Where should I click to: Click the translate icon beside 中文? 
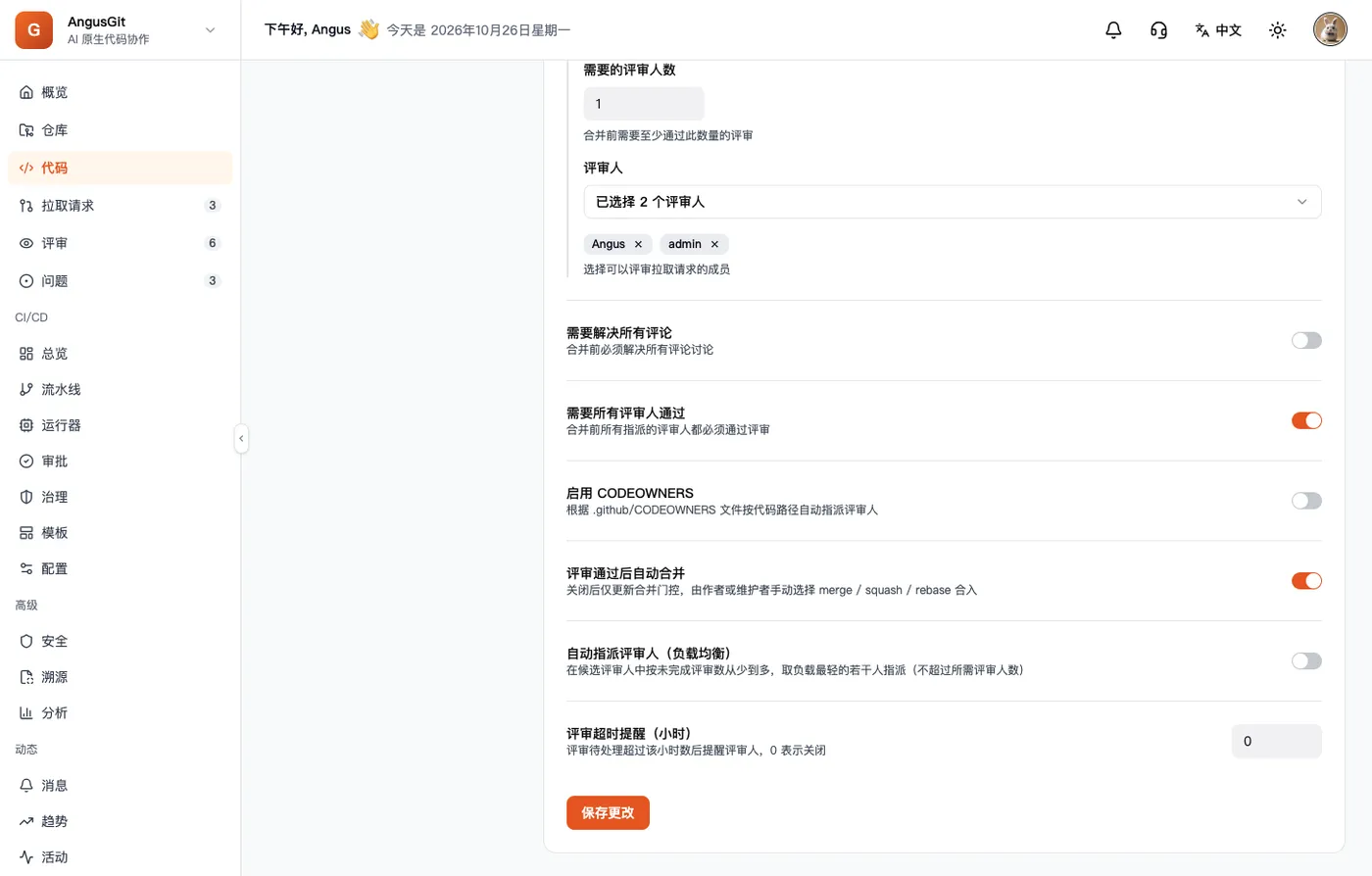(x=1201, y=30)
